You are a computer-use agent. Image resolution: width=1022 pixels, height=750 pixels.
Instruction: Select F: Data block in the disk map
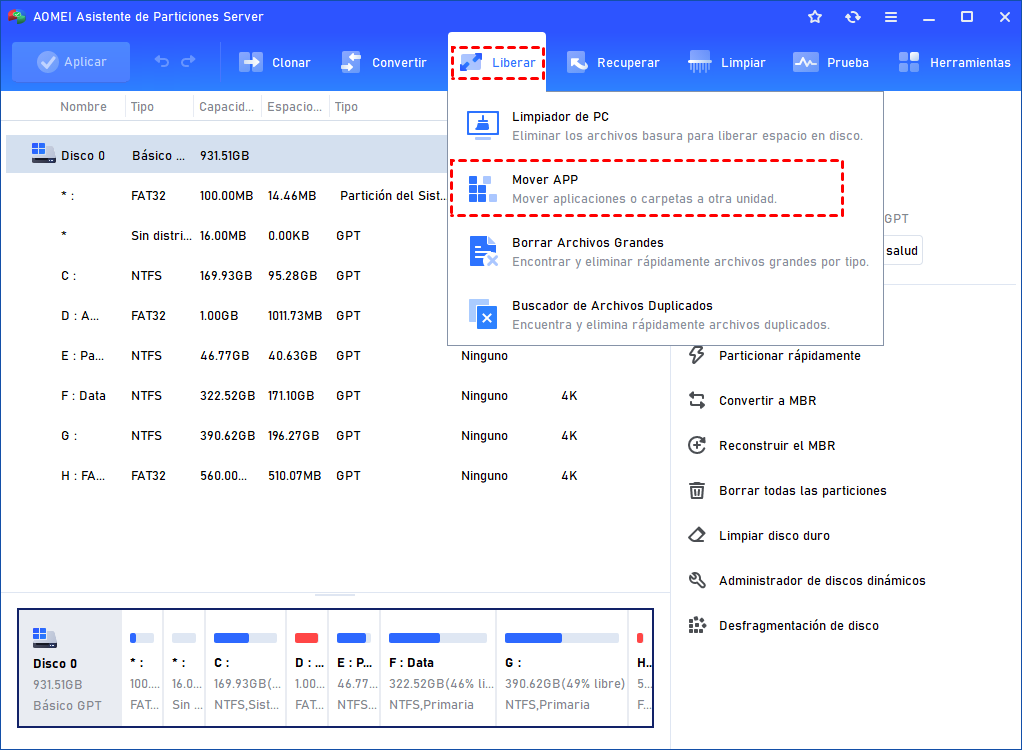(x=438, y=668)
